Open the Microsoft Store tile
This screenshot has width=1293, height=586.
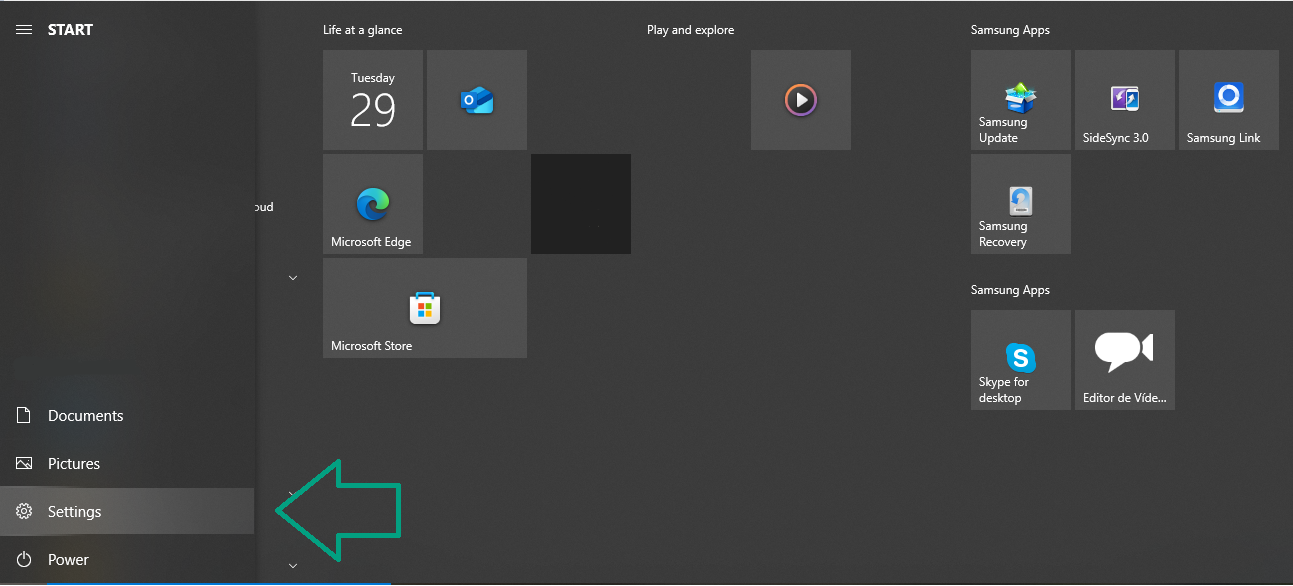[425, 308]
